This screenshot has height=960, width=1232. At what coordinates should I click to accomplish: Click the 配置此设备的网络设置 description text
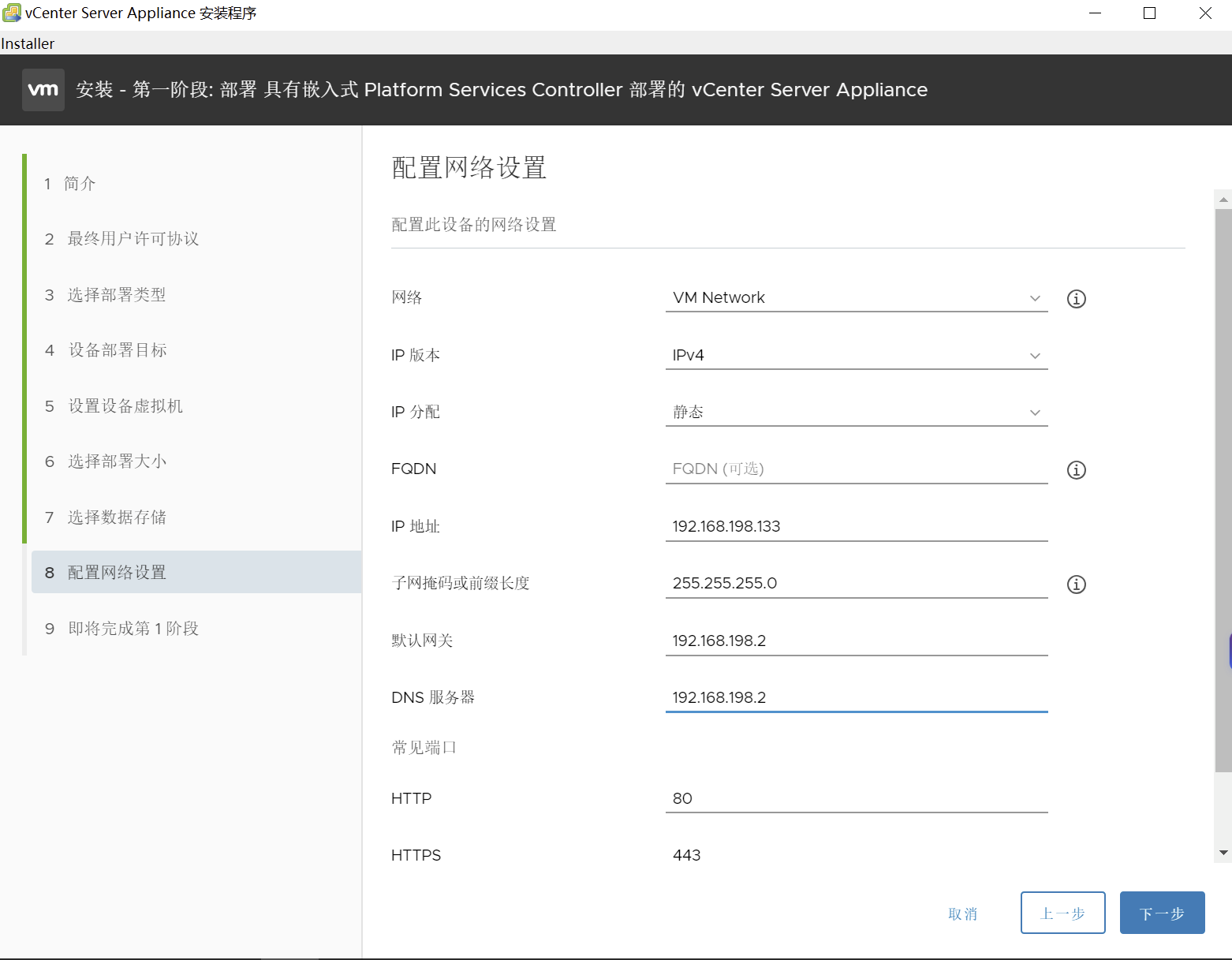[473, 225]
